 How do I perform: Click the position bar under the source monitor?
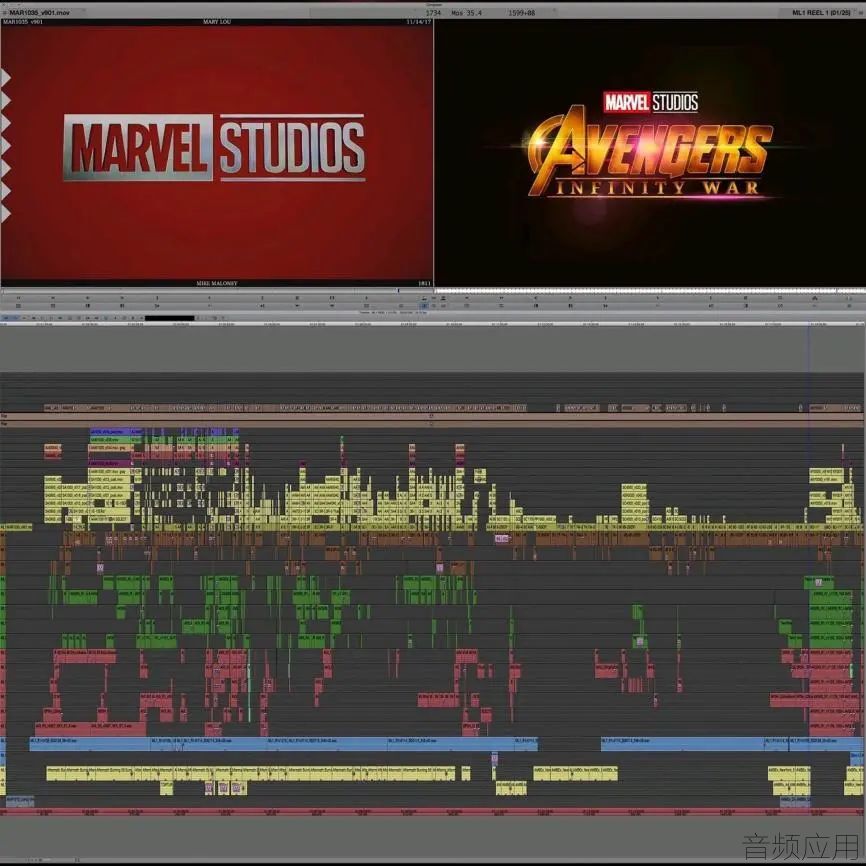point(216,290)
